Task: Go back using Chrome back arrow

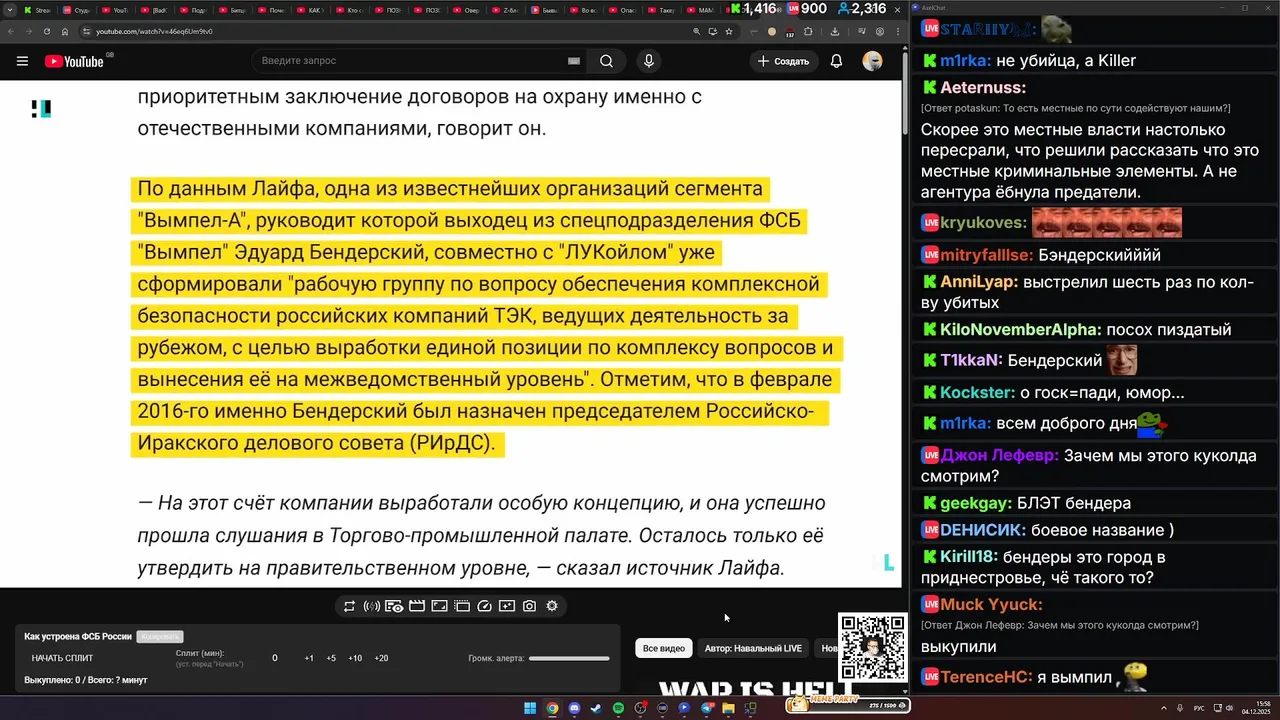Action: (x=12, y=31)
